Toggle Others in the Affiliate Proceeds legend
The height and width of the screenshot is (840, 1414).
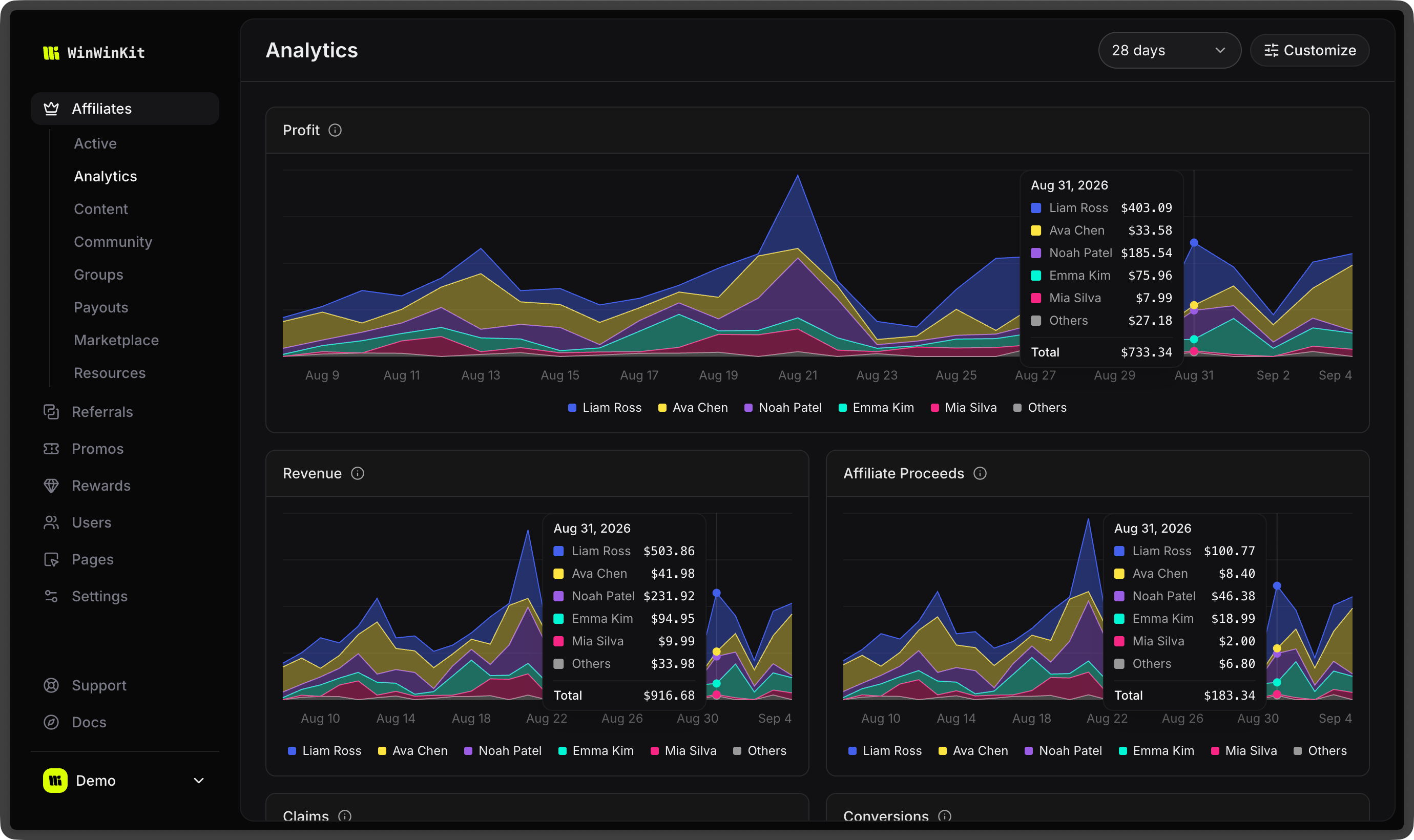coord(1320,750)
